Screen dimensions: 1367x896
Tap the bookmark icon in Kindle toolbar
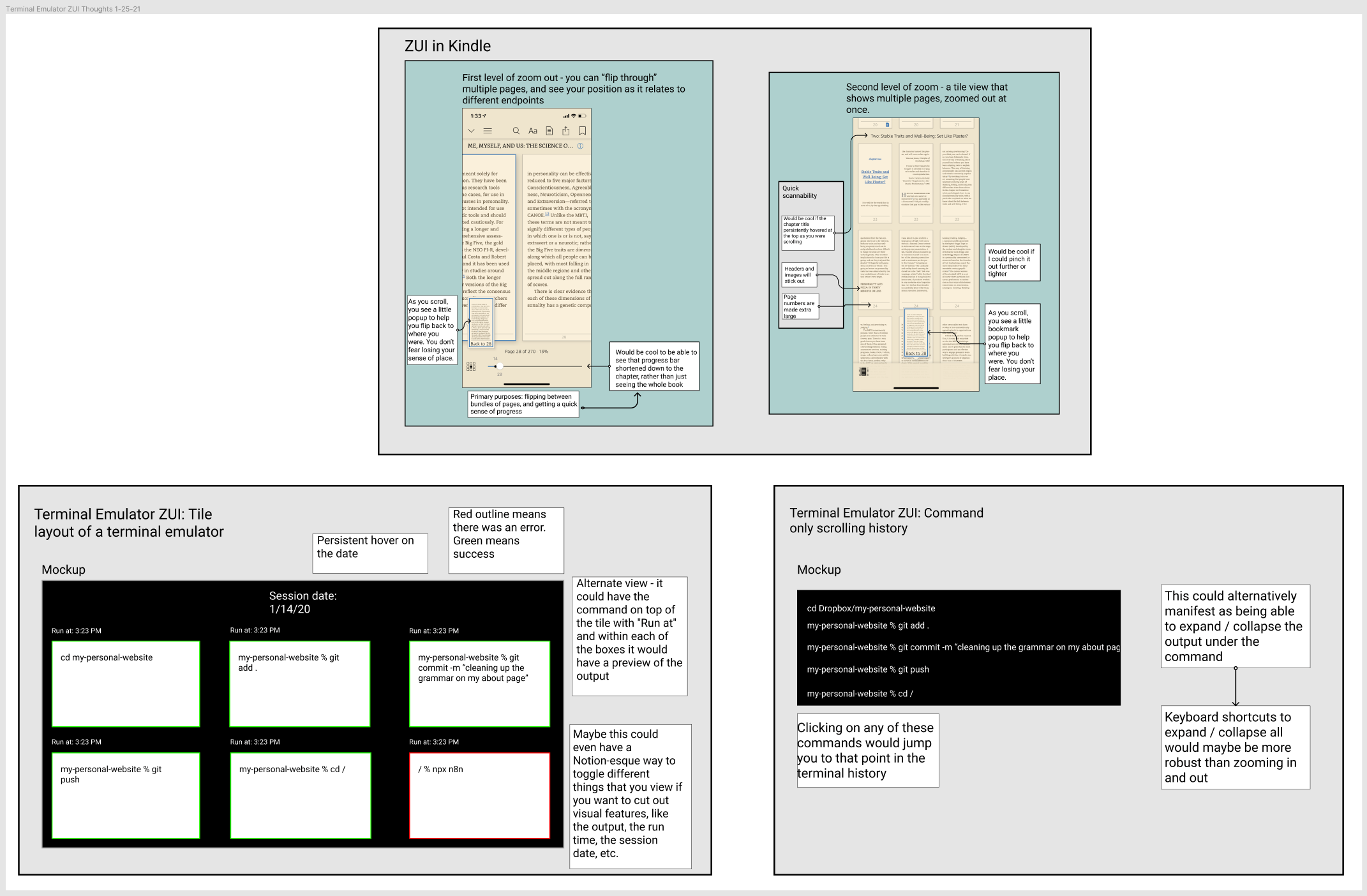click(x=582, y=131)
